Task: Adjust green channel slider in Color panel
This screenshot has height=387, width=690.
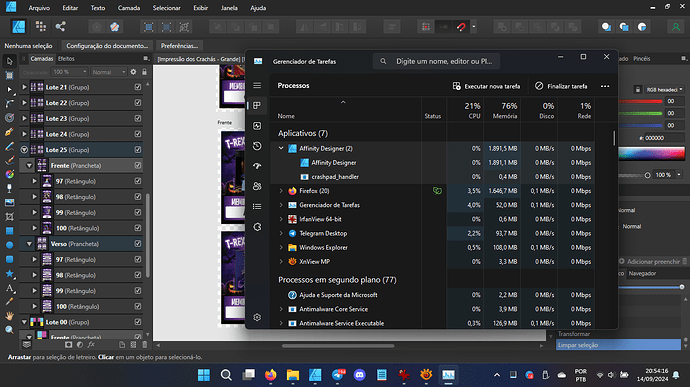Action: click(640, 113)
